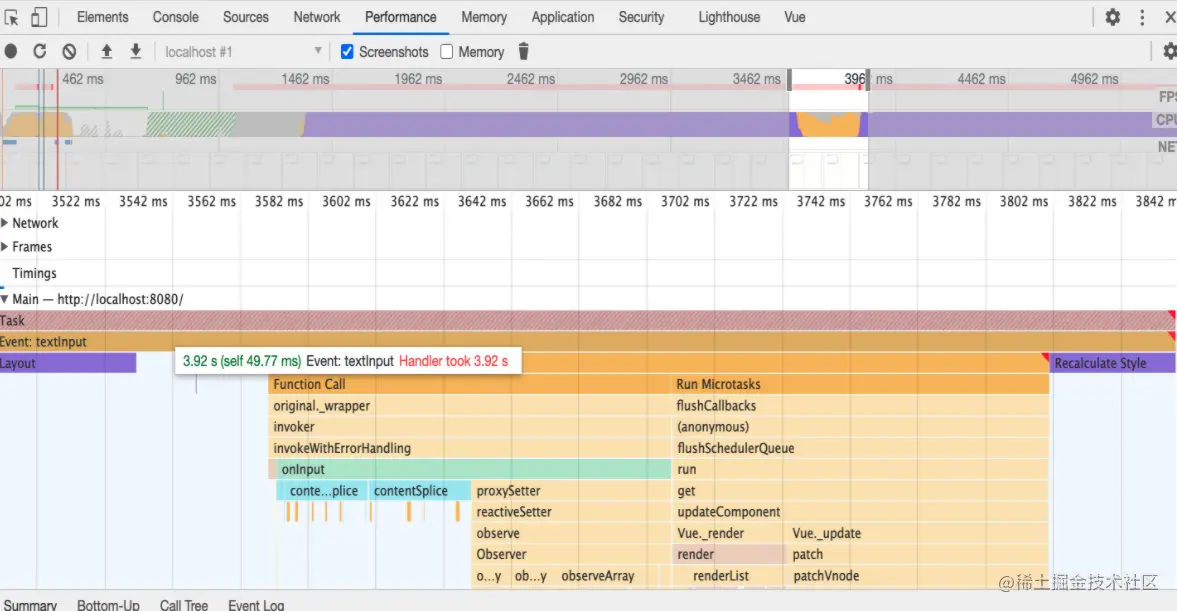Switch to the Elements tab

[x=102, y=17]
